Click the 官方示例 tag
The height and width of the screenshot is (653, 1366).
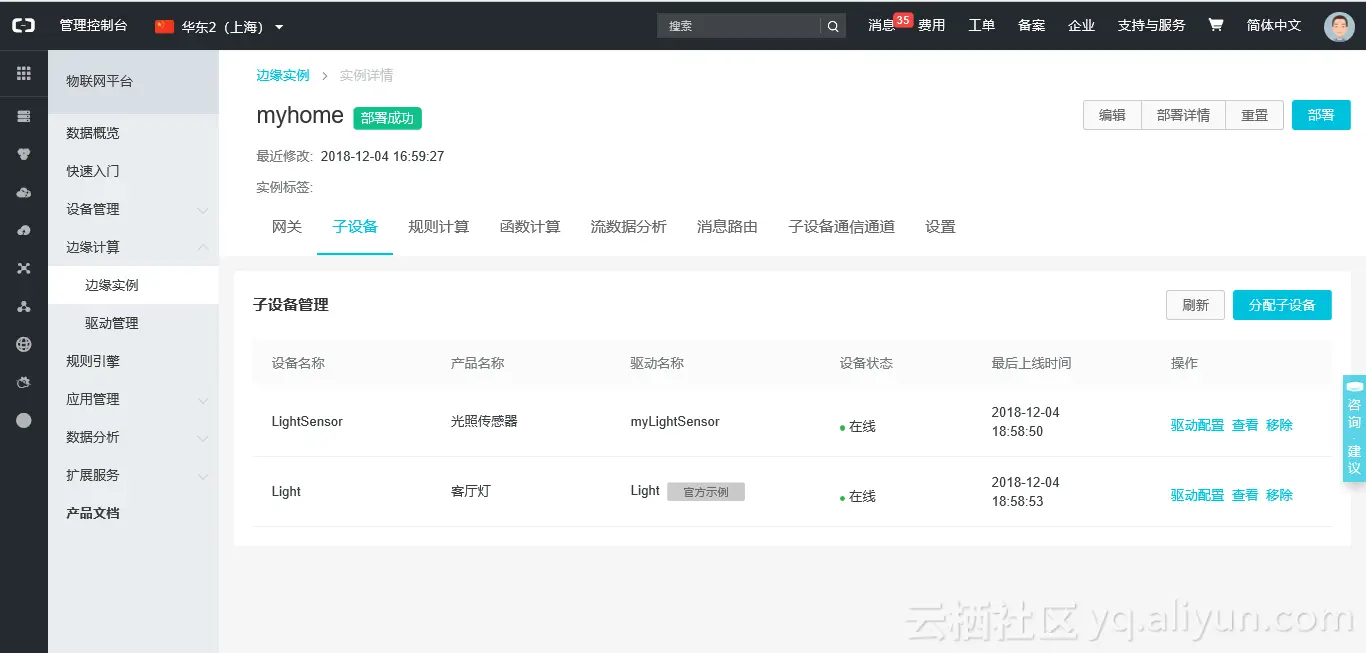coord(706,492)
